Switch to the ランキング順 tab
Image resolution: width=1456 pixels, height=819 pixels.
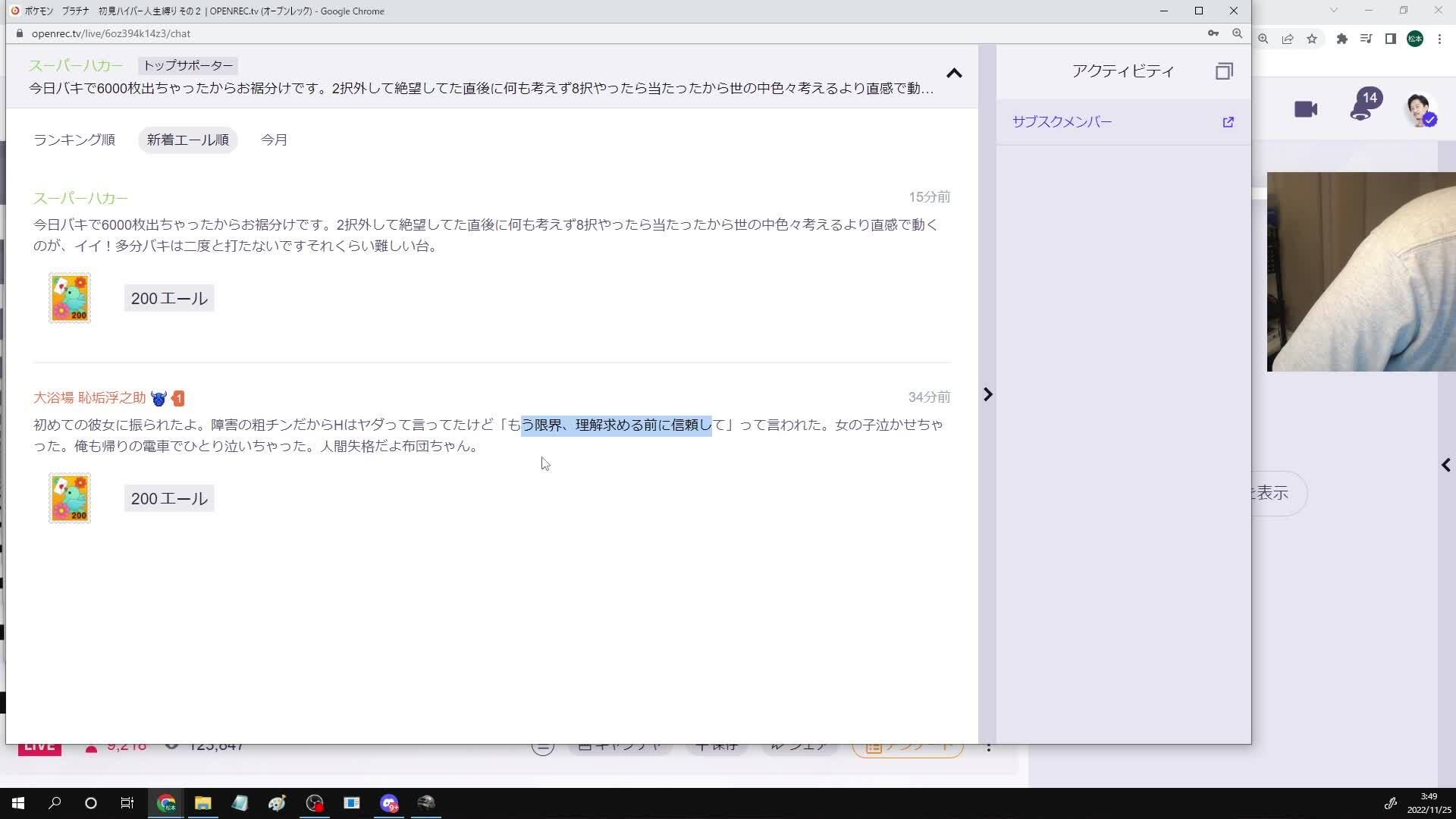pos(74,140)
